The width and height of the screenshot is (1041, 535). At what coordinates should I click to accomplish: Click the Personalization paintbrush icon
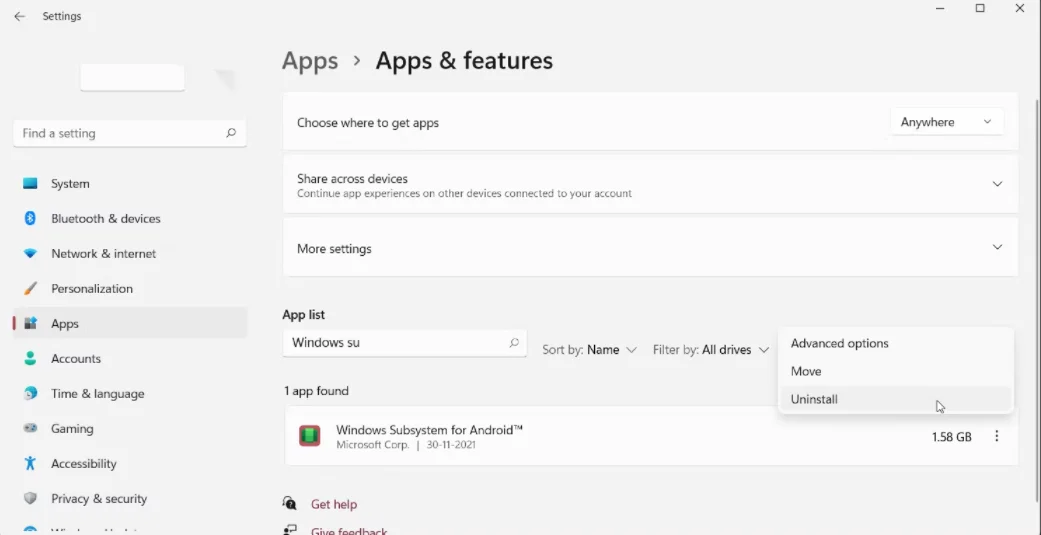(30, 289)
